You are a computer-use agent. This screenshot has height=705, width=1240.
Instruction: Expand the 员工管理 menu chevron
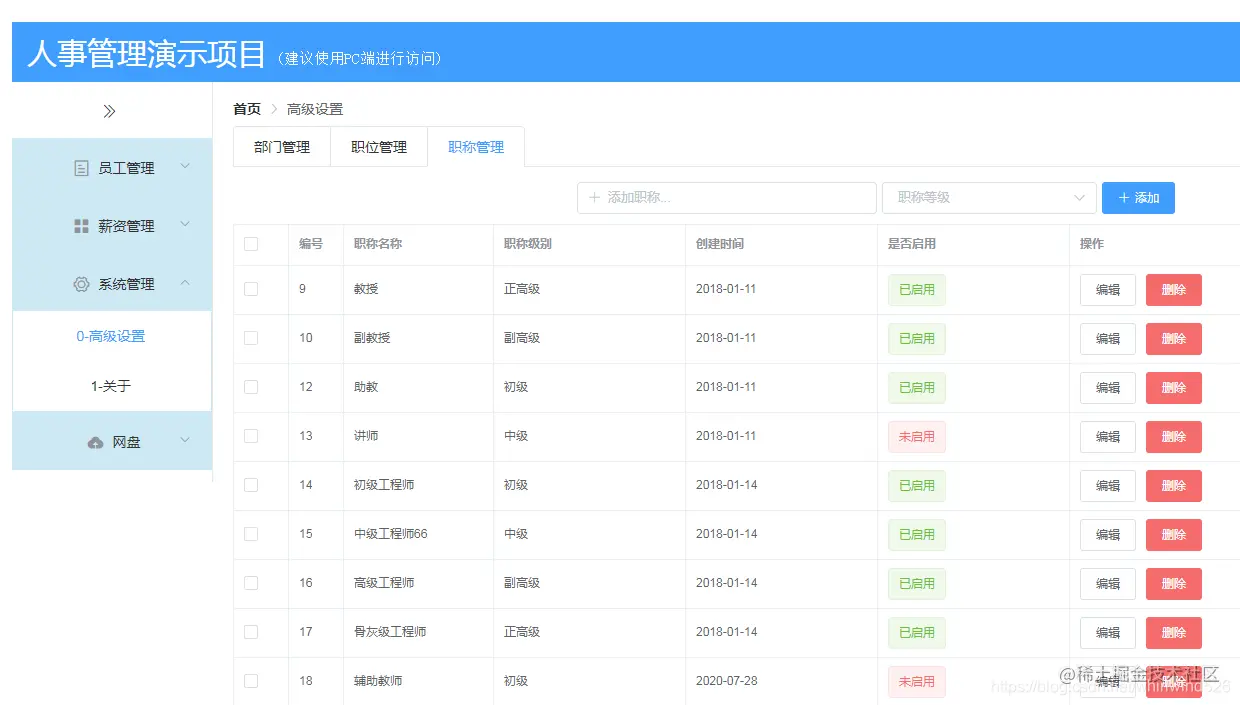coord(185,167)
